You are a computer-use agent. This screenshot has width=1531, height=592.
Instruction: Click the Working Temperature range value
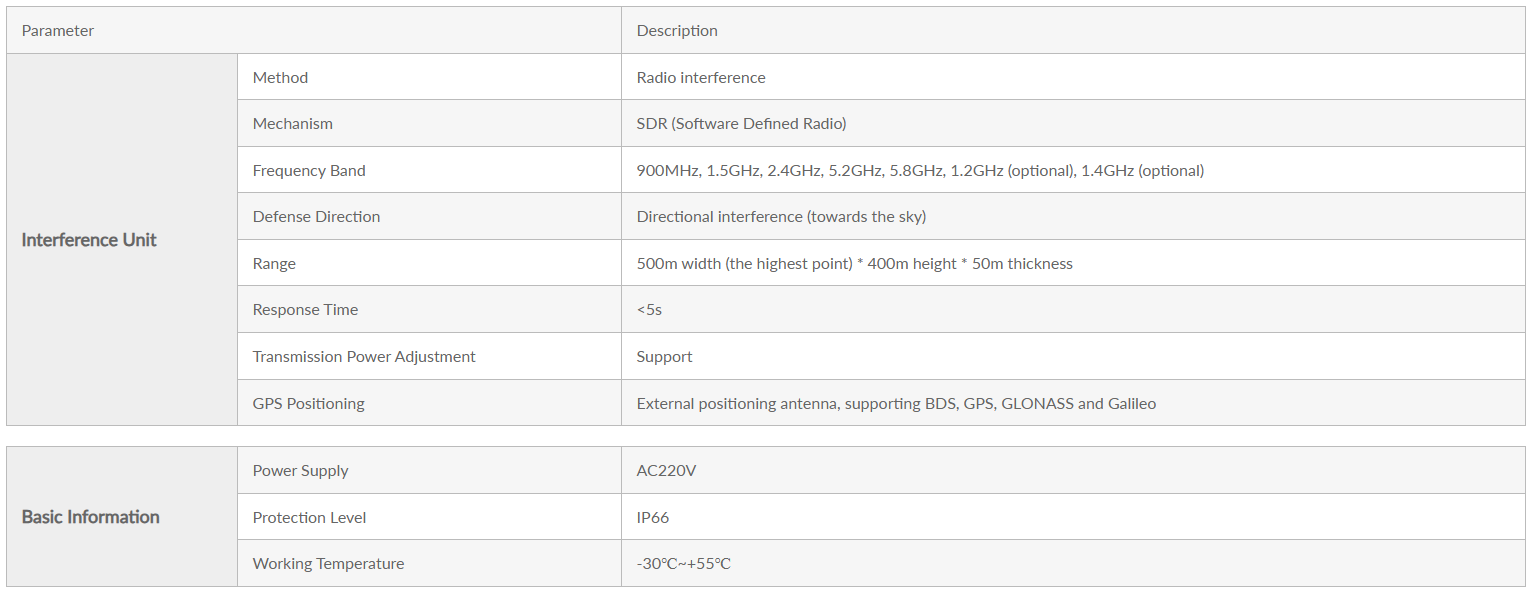[683, 564]
